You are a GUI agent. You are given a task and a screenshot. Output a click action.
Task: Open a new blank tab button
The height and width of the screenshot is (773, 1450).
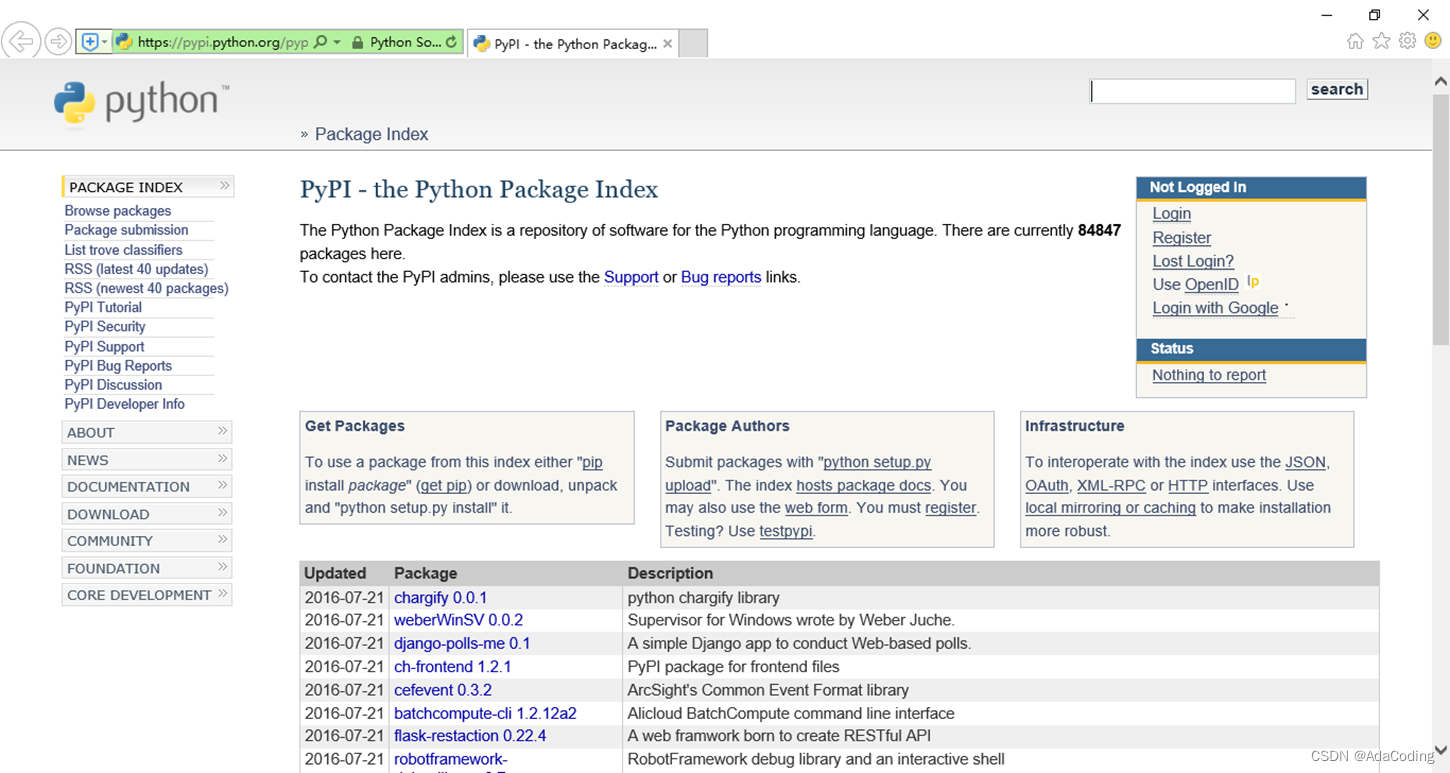693,44
